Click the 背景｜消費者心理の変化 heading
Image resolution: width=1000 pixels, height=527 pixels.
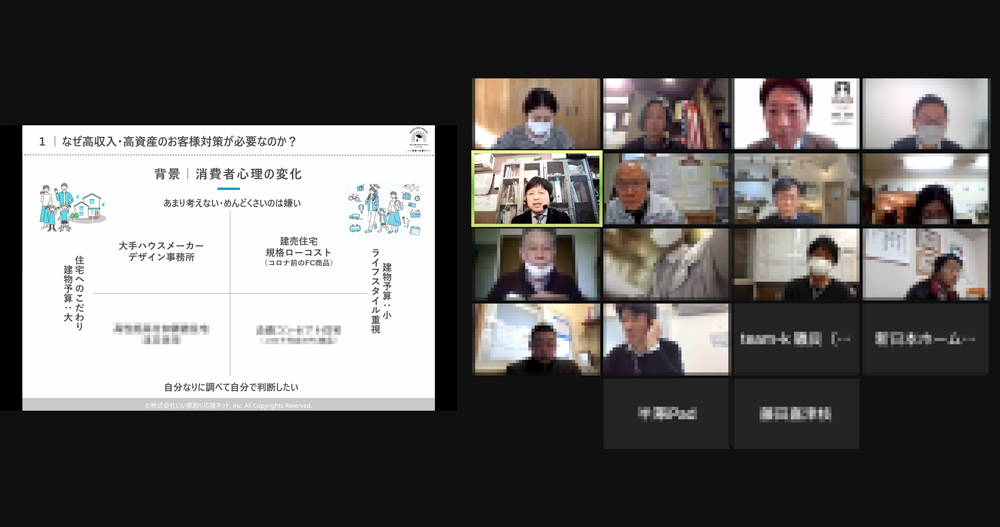[x=228, y=174]
